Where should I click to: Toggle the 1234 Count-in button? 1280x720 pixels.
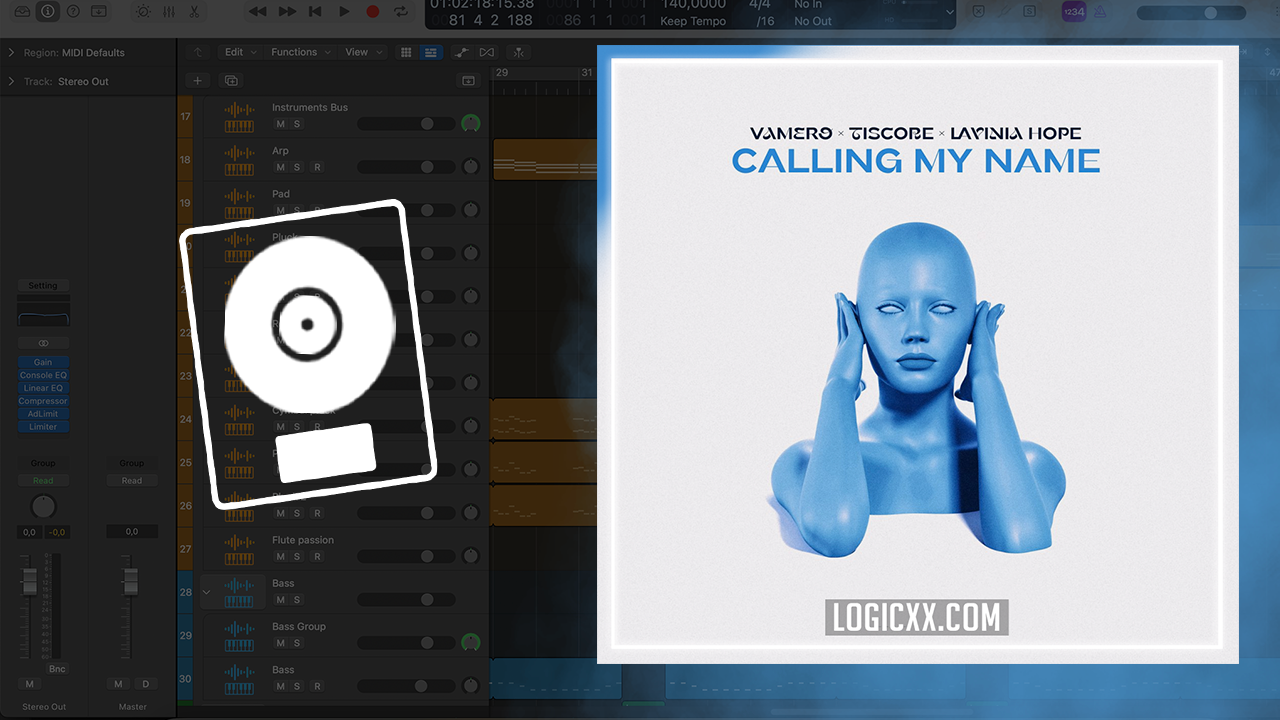coord(1074,12)
